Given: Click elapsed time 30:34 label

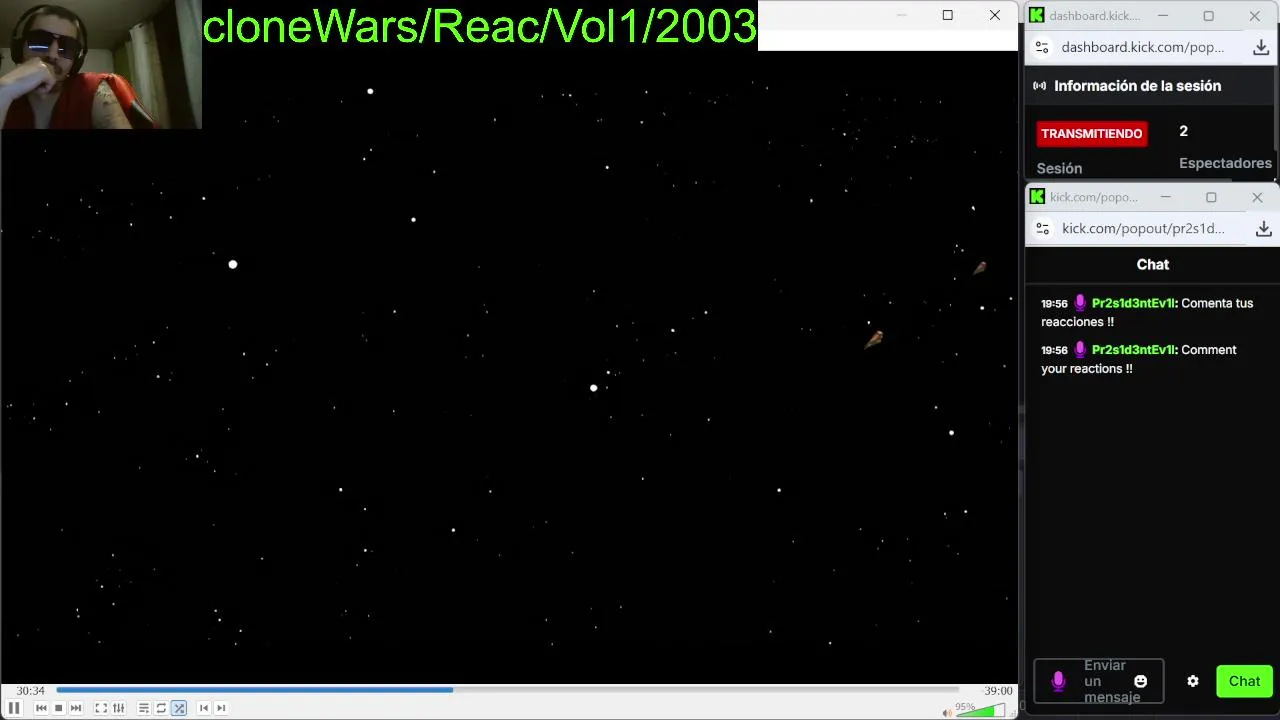Looking at the screenshot, I should click(x=30, y=690).
